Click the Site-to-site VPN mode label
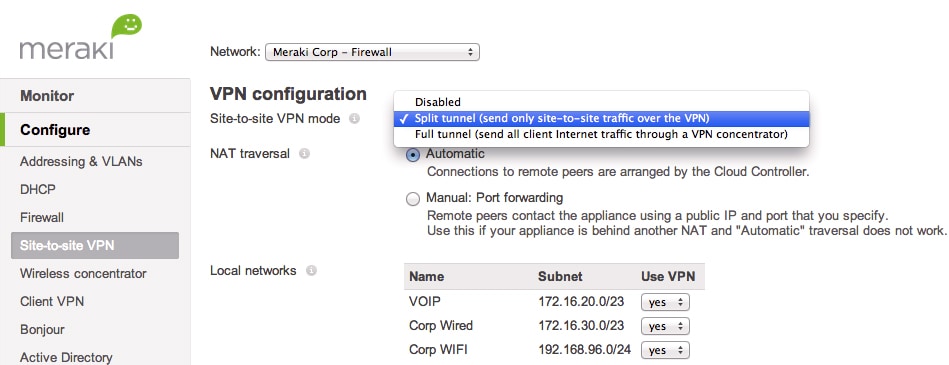Viewport: 949px width, 365px height. coord(275,119)
